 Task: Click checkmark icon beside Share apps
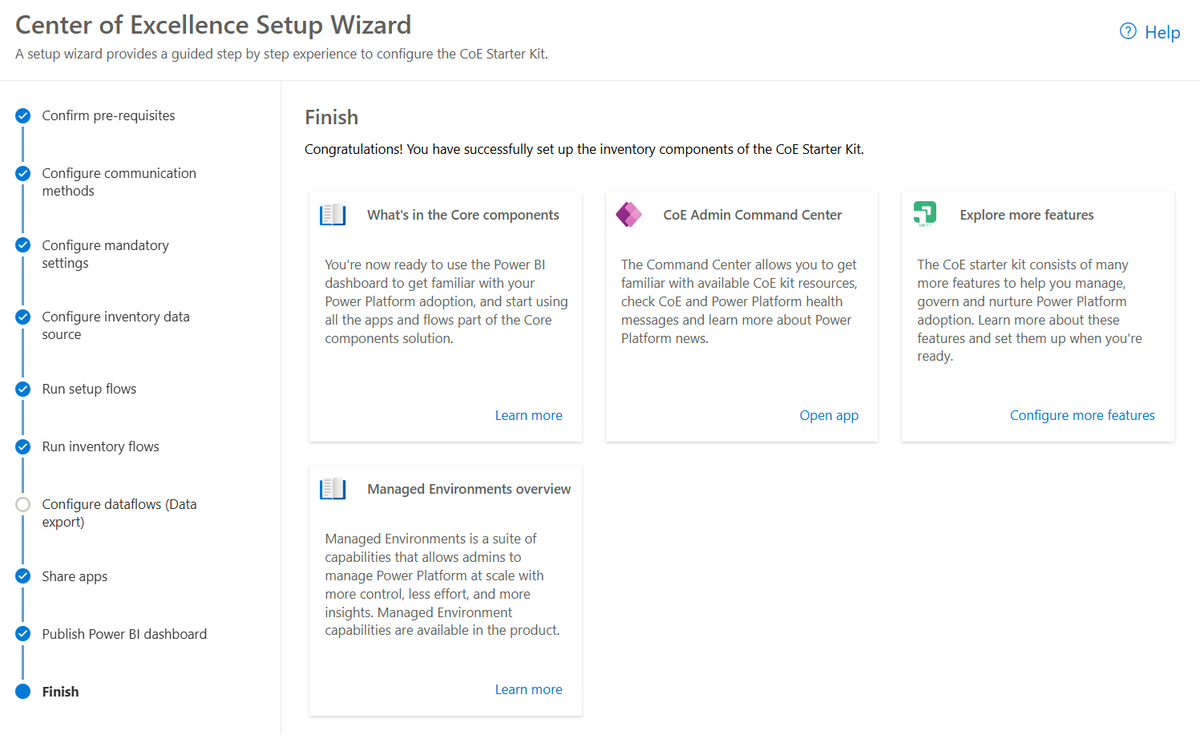(x=23, y=576)
